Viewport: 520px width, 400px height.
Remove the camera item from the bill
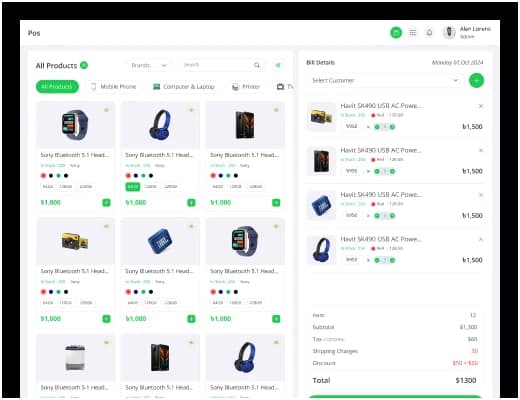[x=481, y=106]
